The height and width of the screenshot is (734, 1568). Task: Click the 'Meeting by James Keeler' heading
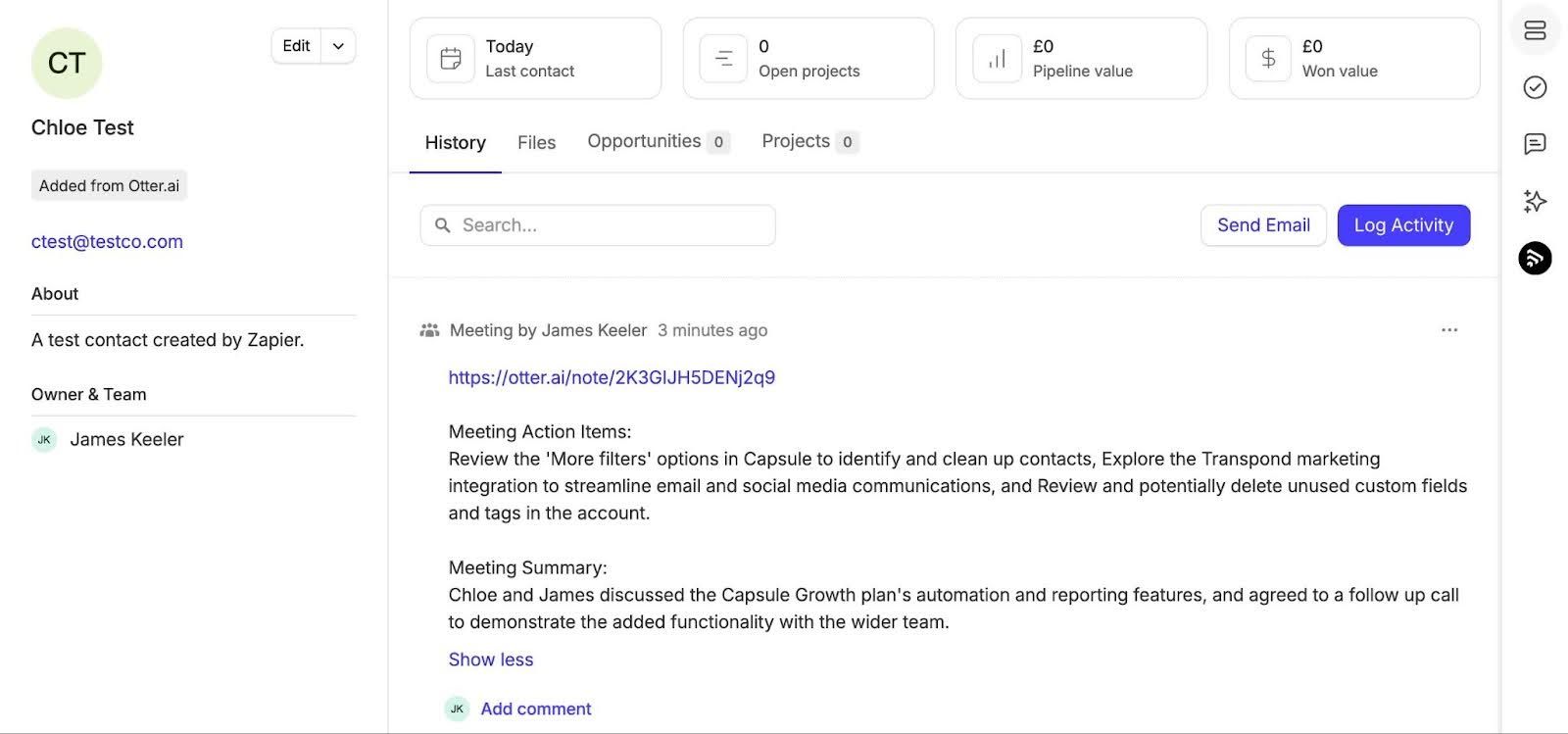coord(548,330)
